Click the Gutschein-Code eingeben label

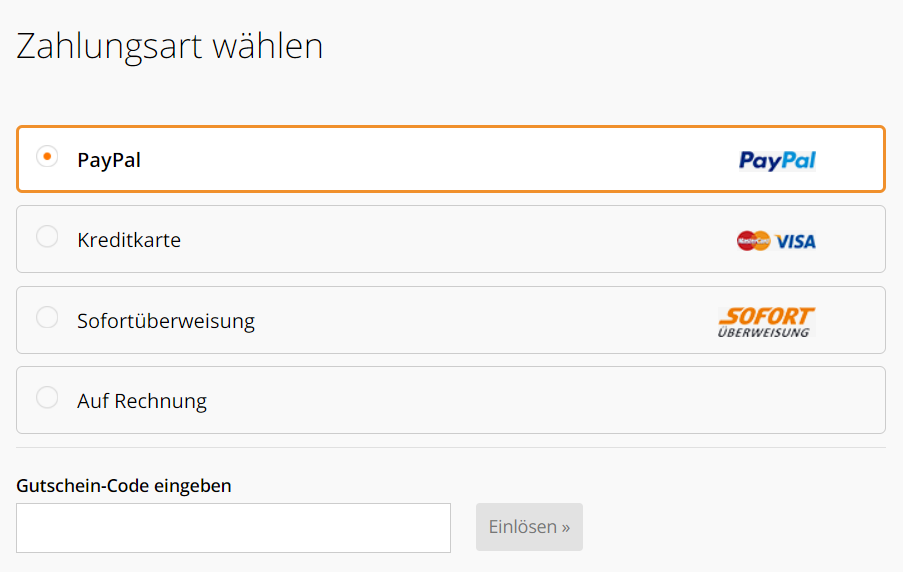[124, 486]
